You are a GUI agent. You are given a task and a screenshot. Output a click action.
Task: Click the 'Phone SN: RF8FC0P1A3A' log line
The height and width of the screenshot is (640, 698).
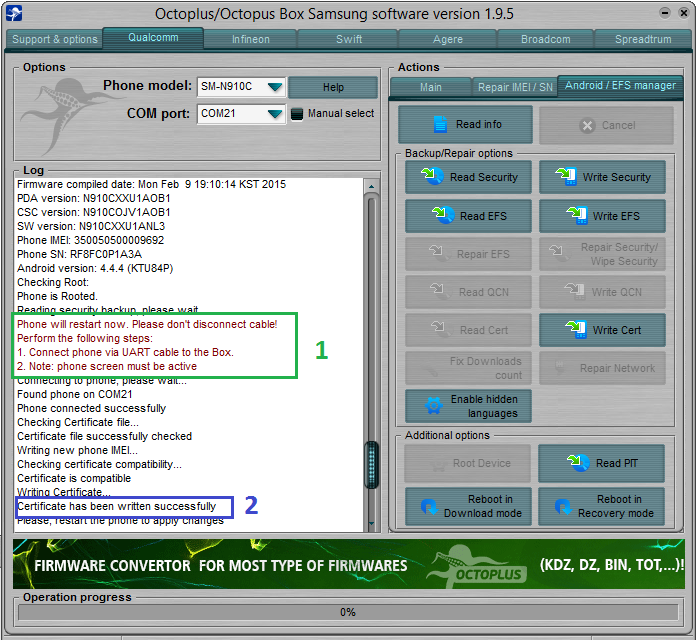(x=79, y=254)
